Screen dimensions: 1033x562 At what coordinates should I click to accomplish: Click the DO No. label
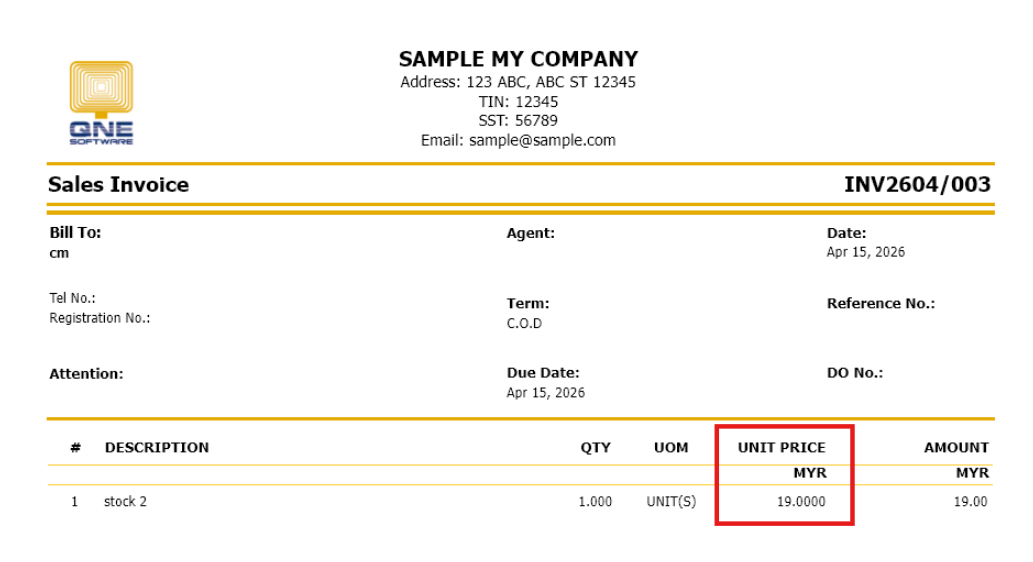point(854,373)
